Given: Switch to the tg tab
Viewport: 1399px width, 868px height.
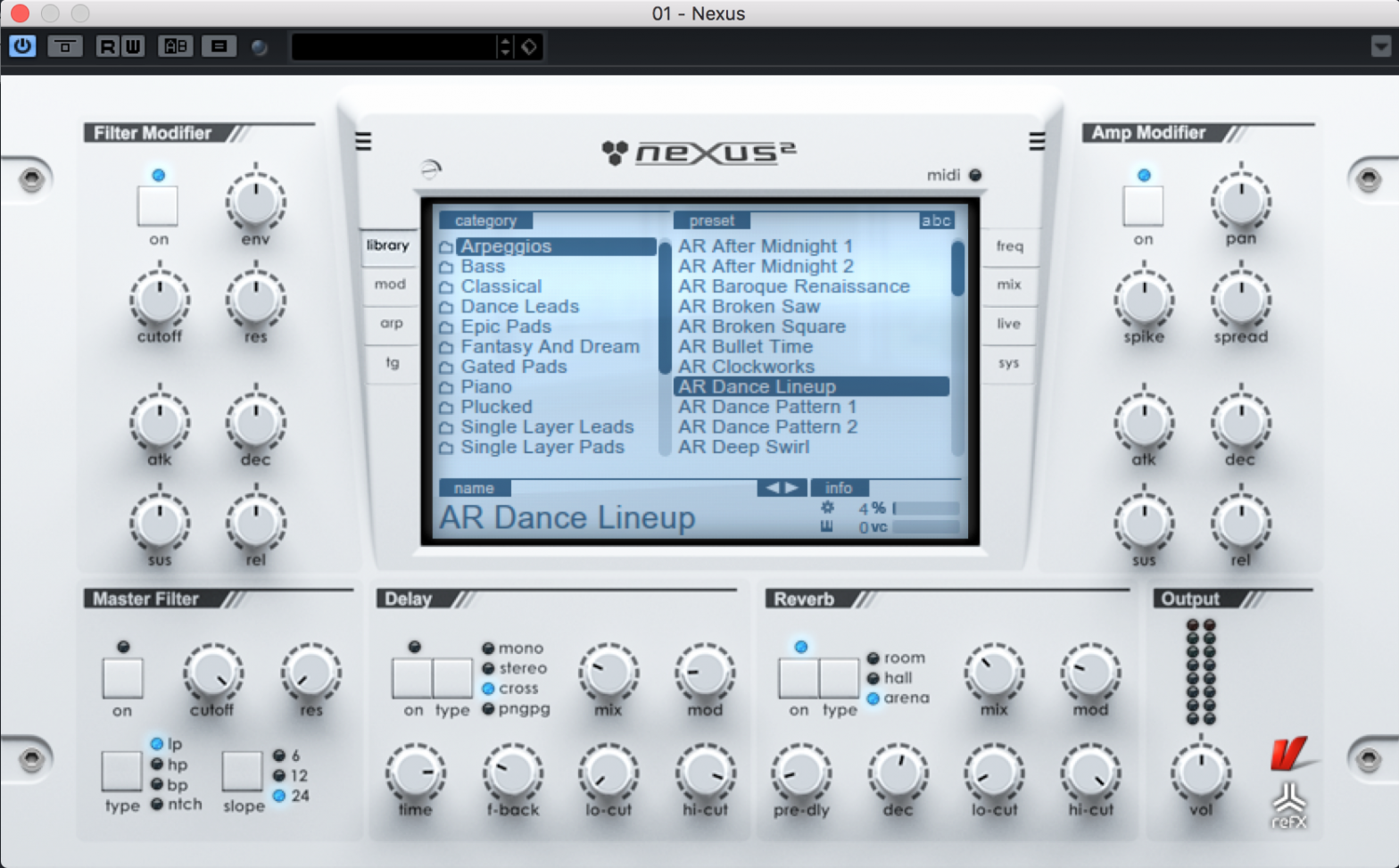Looking at the screenshot, I should pyautogui.click(x=393, y=362).
